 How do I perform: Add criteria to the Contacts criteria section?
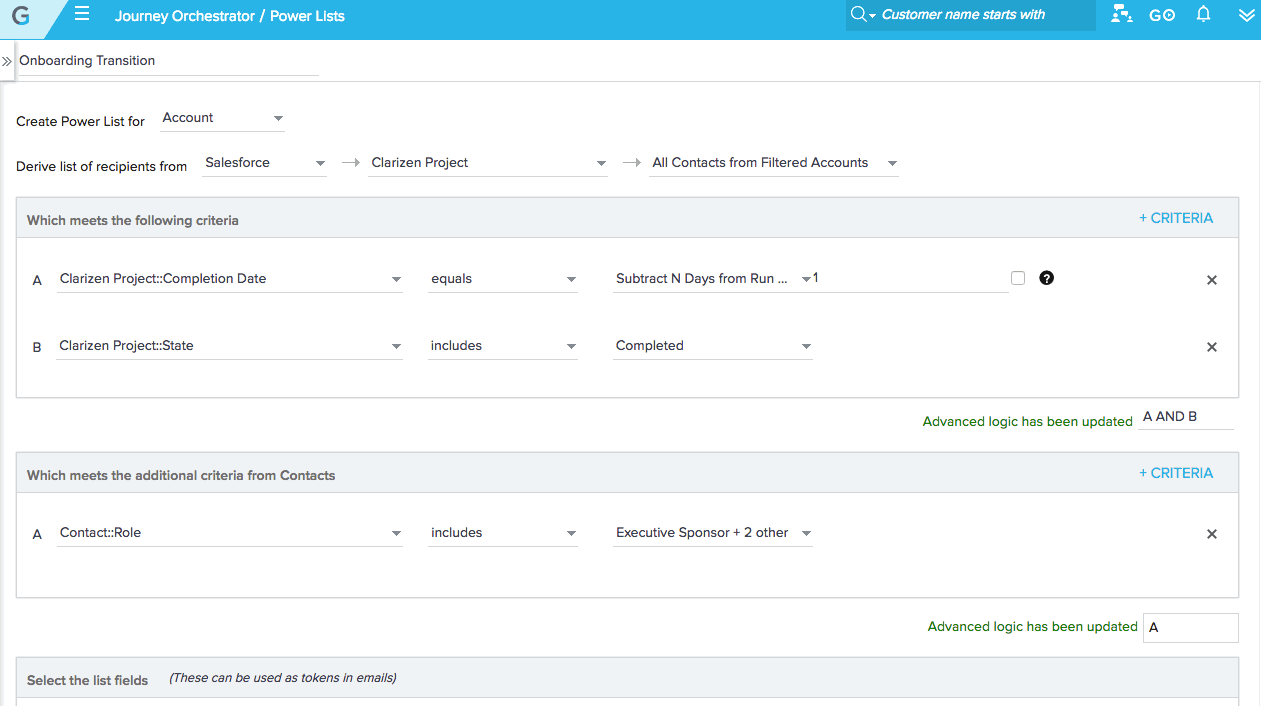(1176, 473)
